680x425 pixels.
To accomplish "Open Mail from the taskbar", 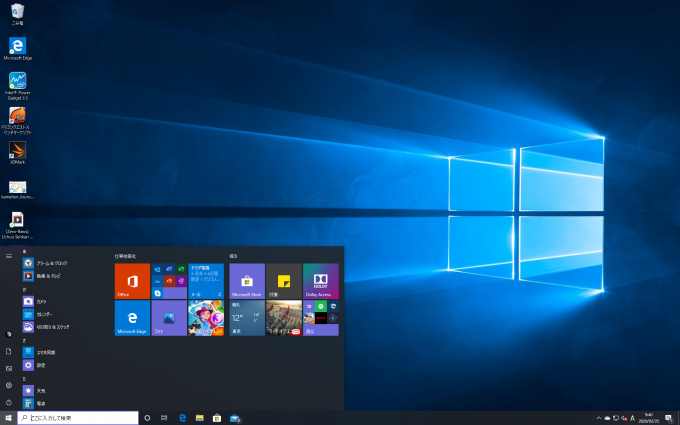I will coord(235,418).
